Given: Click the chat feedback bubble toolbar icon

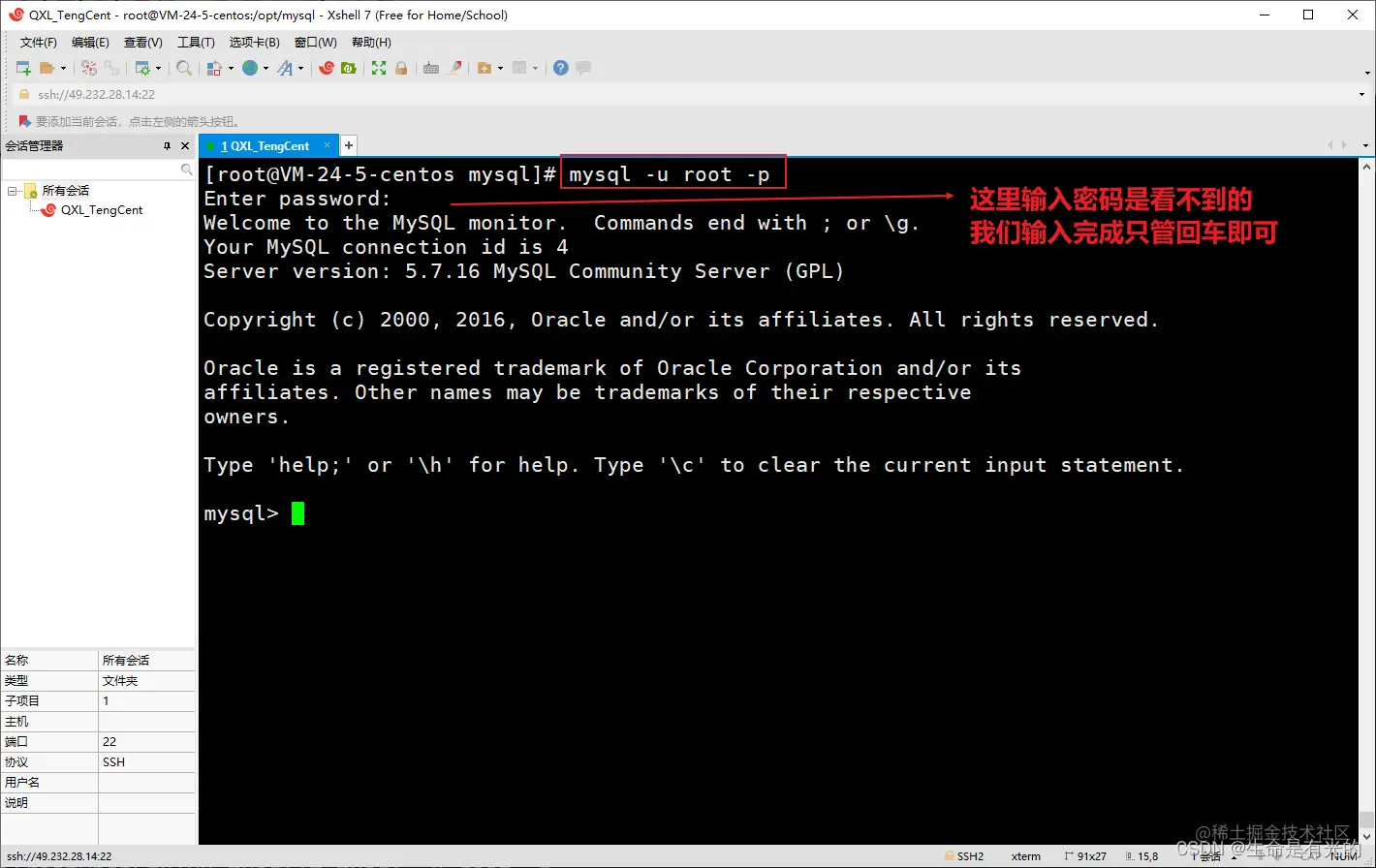Looking at the screenshot, I should [583, 68].
